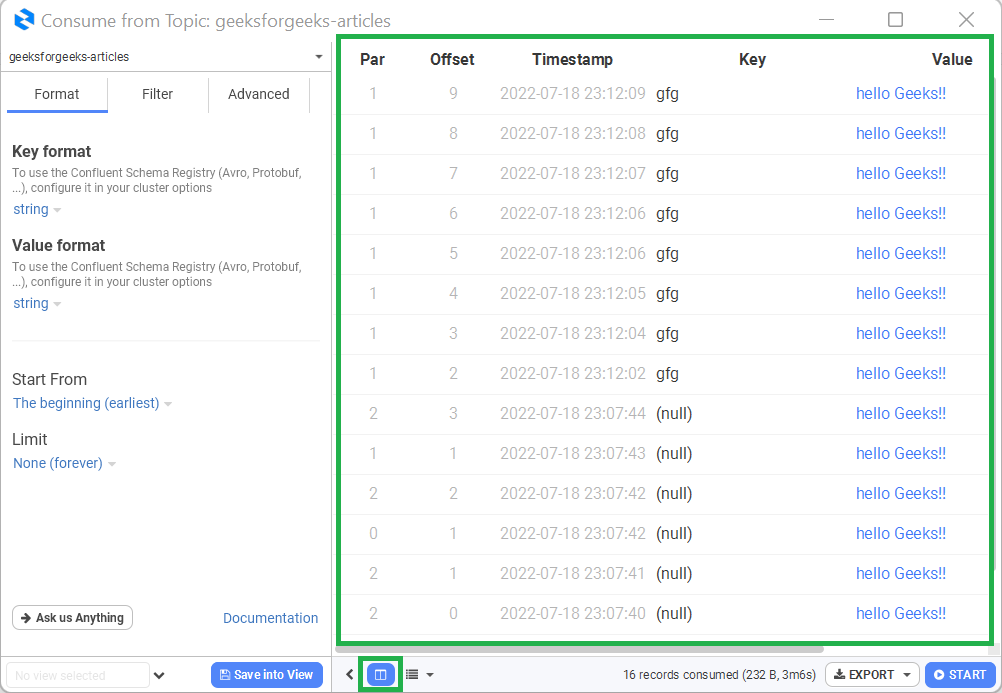Click the Conduktor logo icon
This screenshot has height=693, width=1002.
[x=24, y=20]
